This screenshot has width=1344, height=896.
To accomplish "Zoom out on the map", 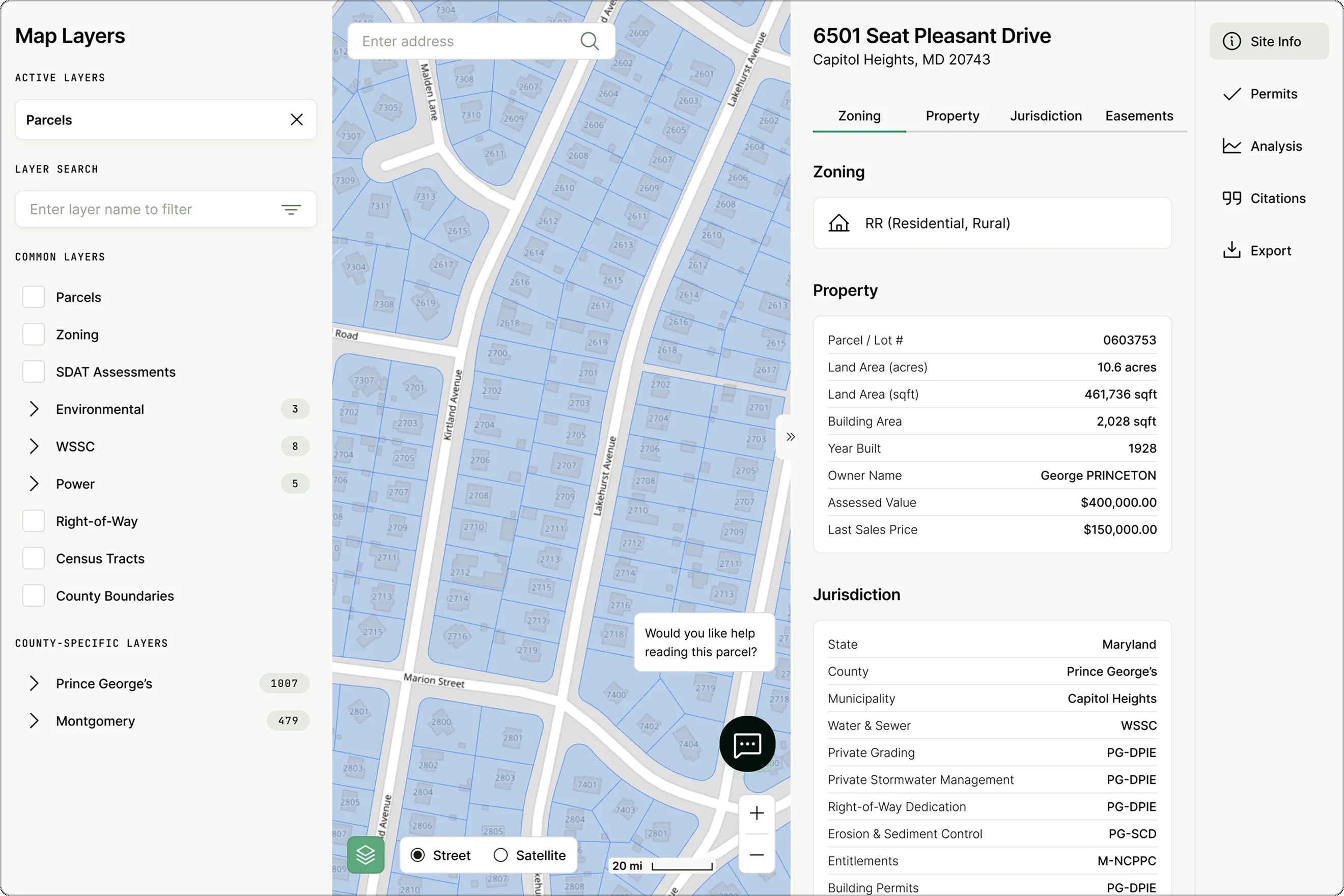I will click(757, 854).
